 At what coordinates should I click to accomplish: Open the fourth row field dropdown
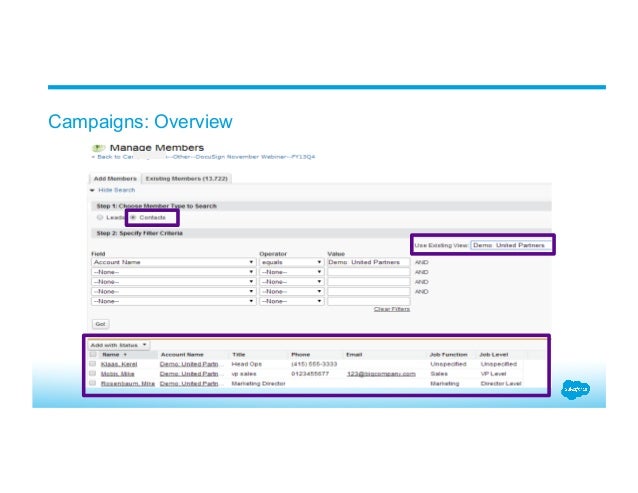pos(174,291)
